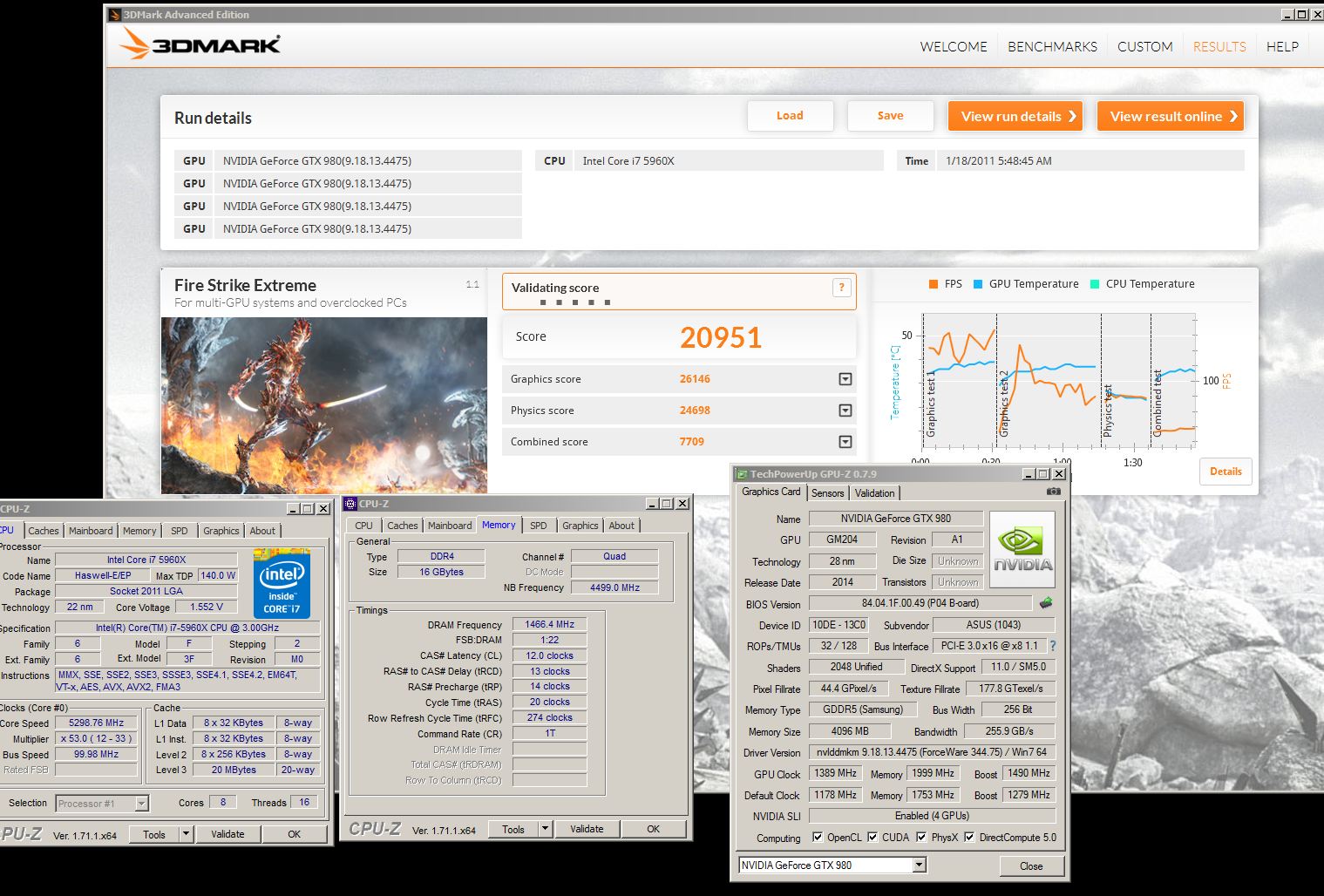Toggle the CUDA checkbox in GPU-Z

872,837
